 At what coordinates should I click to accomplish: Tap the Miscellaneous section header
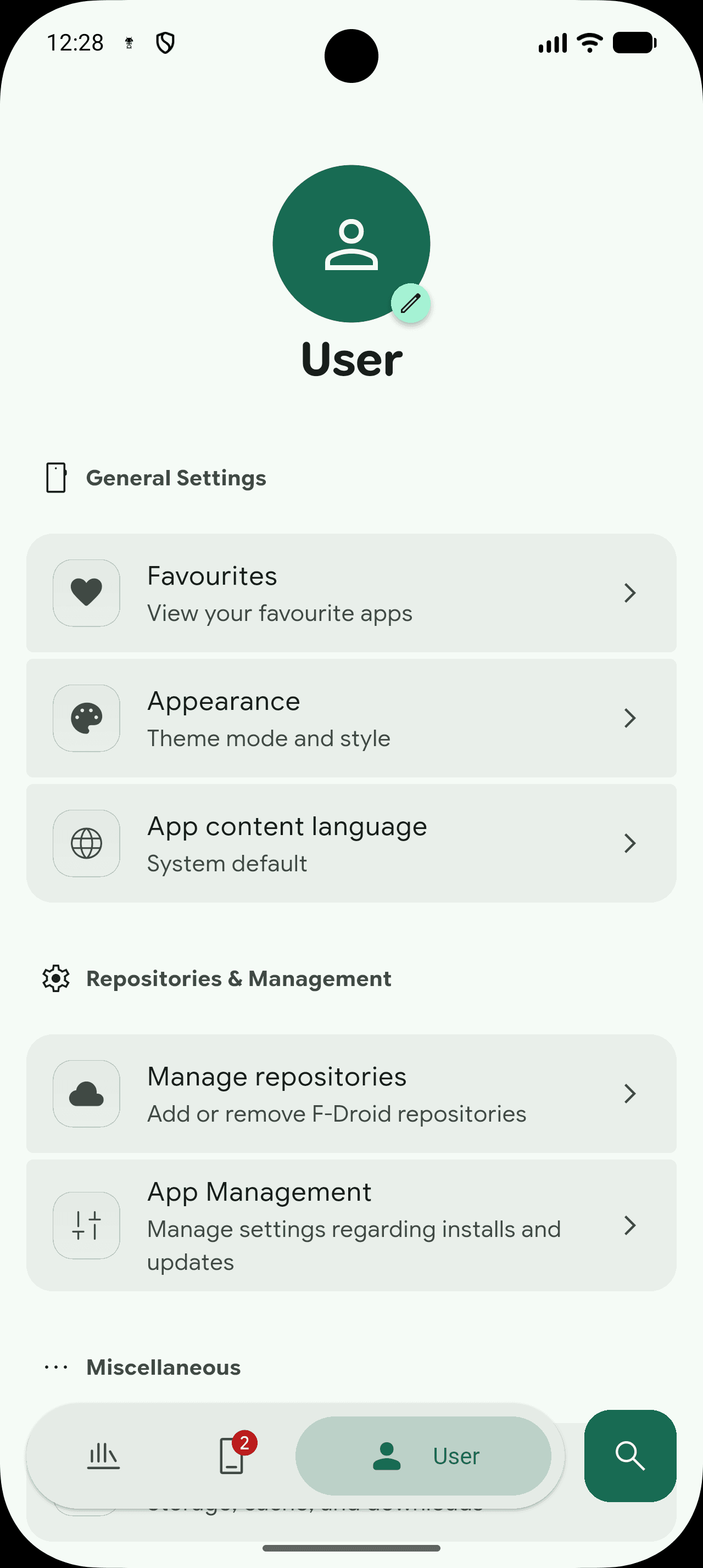(x=163, y=1367)
